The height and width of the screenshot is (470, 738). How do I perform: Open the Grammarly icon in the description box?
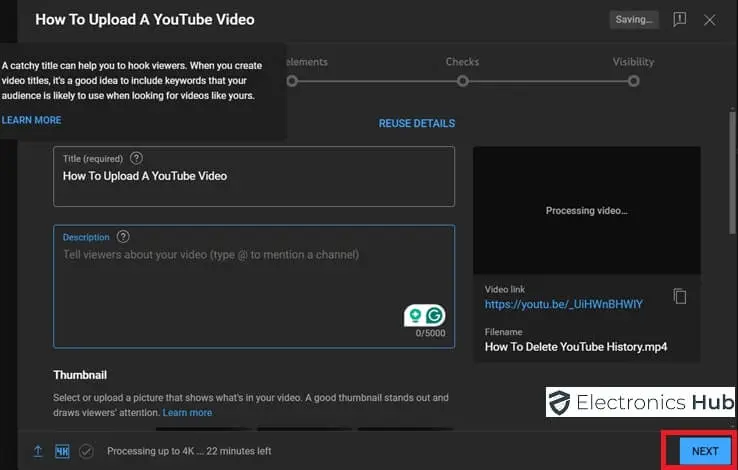click(x=434, y=315)
